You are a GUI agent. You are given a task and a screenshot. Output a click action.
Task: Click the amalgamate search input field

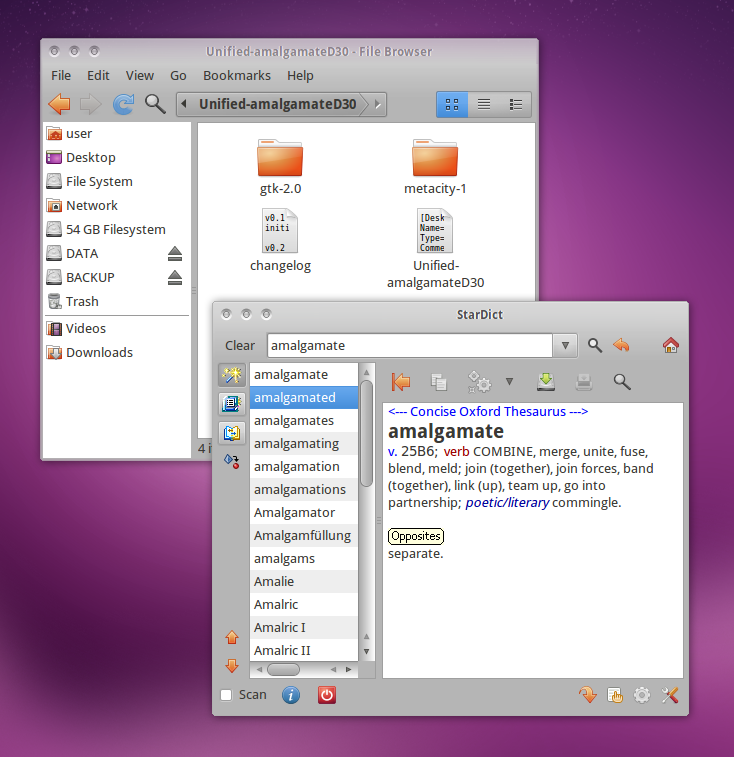(409, 346)
